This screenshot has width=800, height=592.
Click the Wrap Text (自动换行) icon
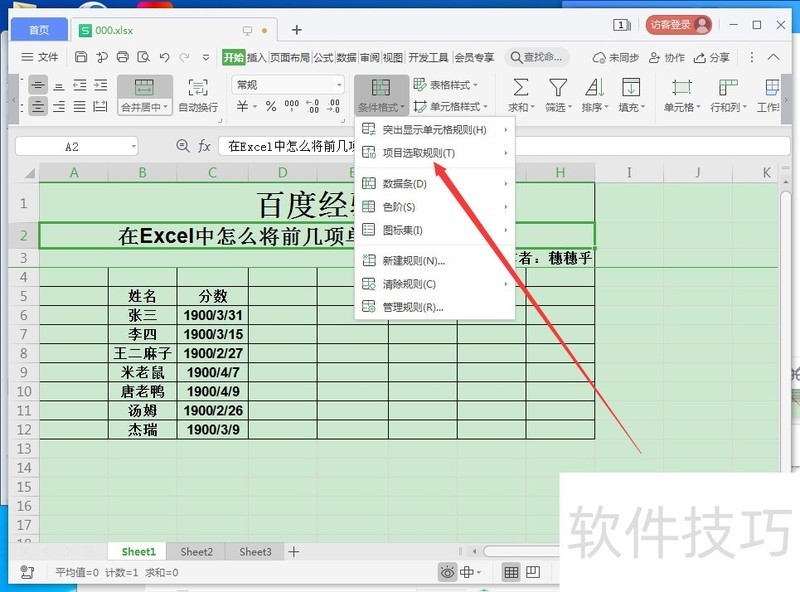point(198,87)
